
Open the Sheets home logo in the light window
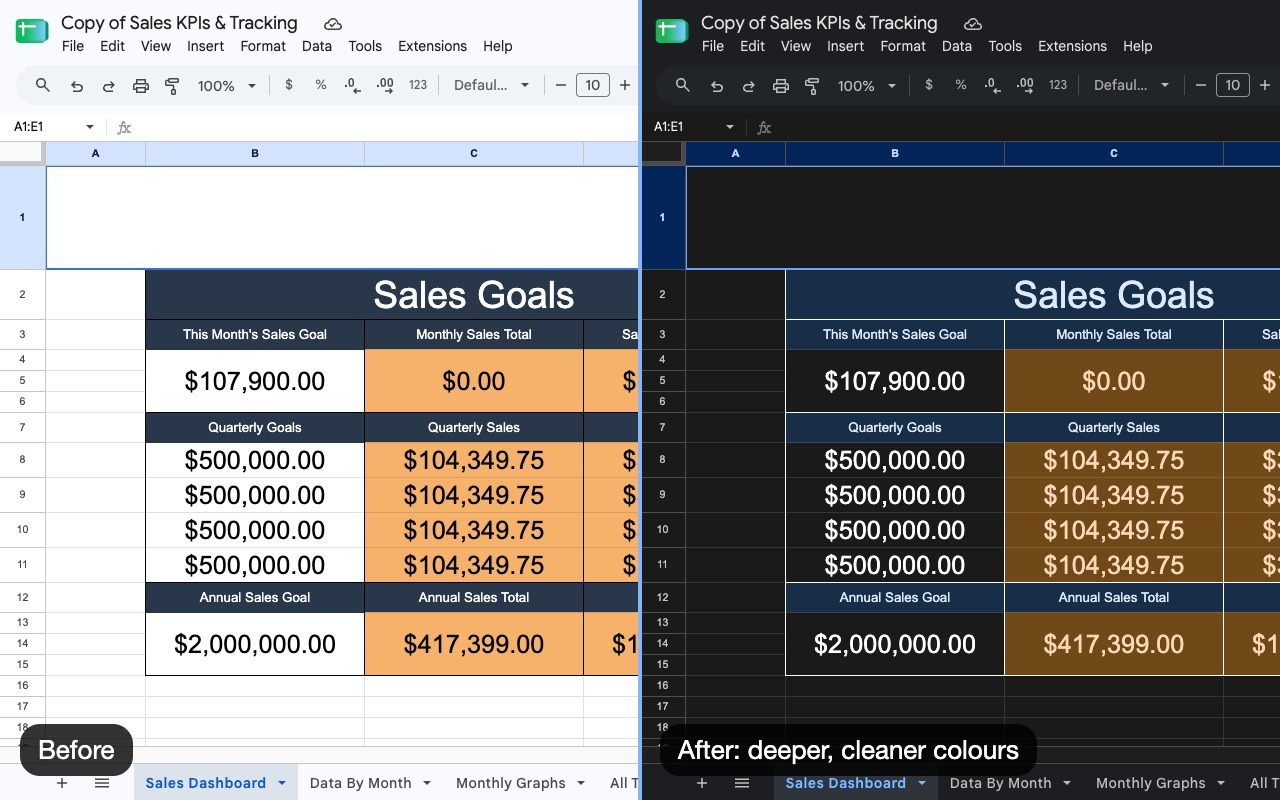(x=32, y=31)
